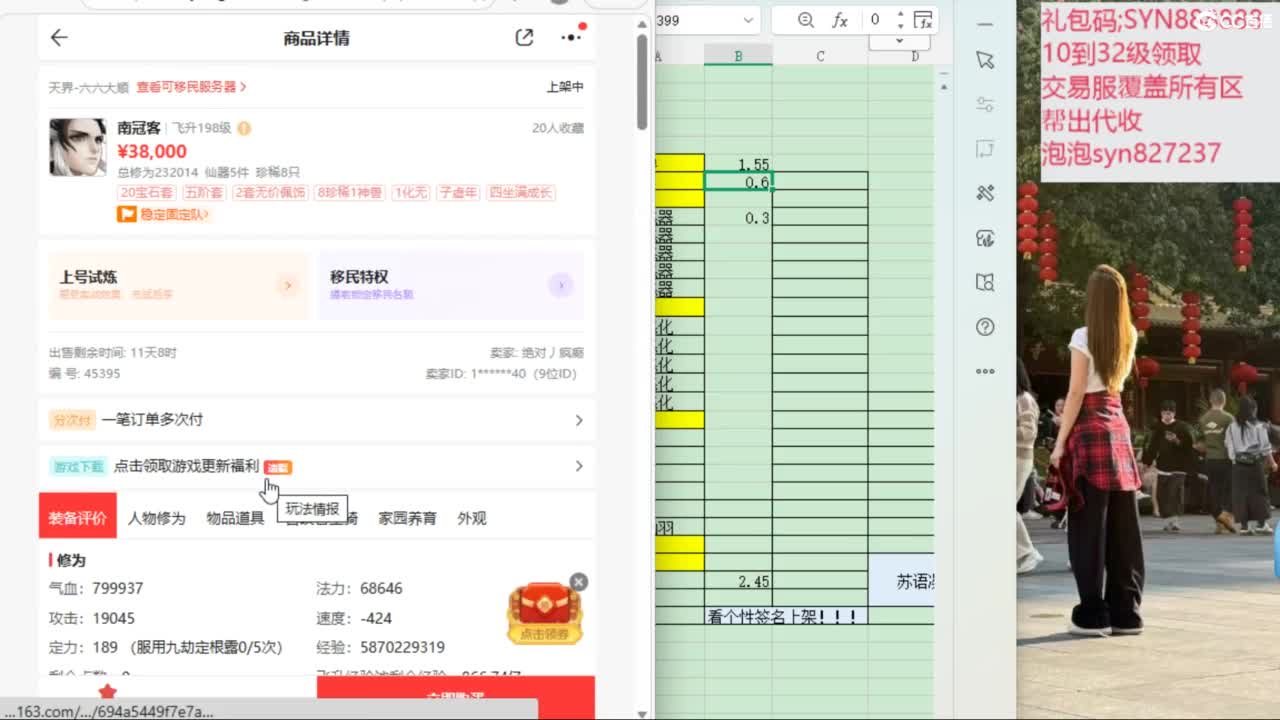Click the share icon in page header
The width and height of the screenshot is (1280, 720).
click(524, 38)
